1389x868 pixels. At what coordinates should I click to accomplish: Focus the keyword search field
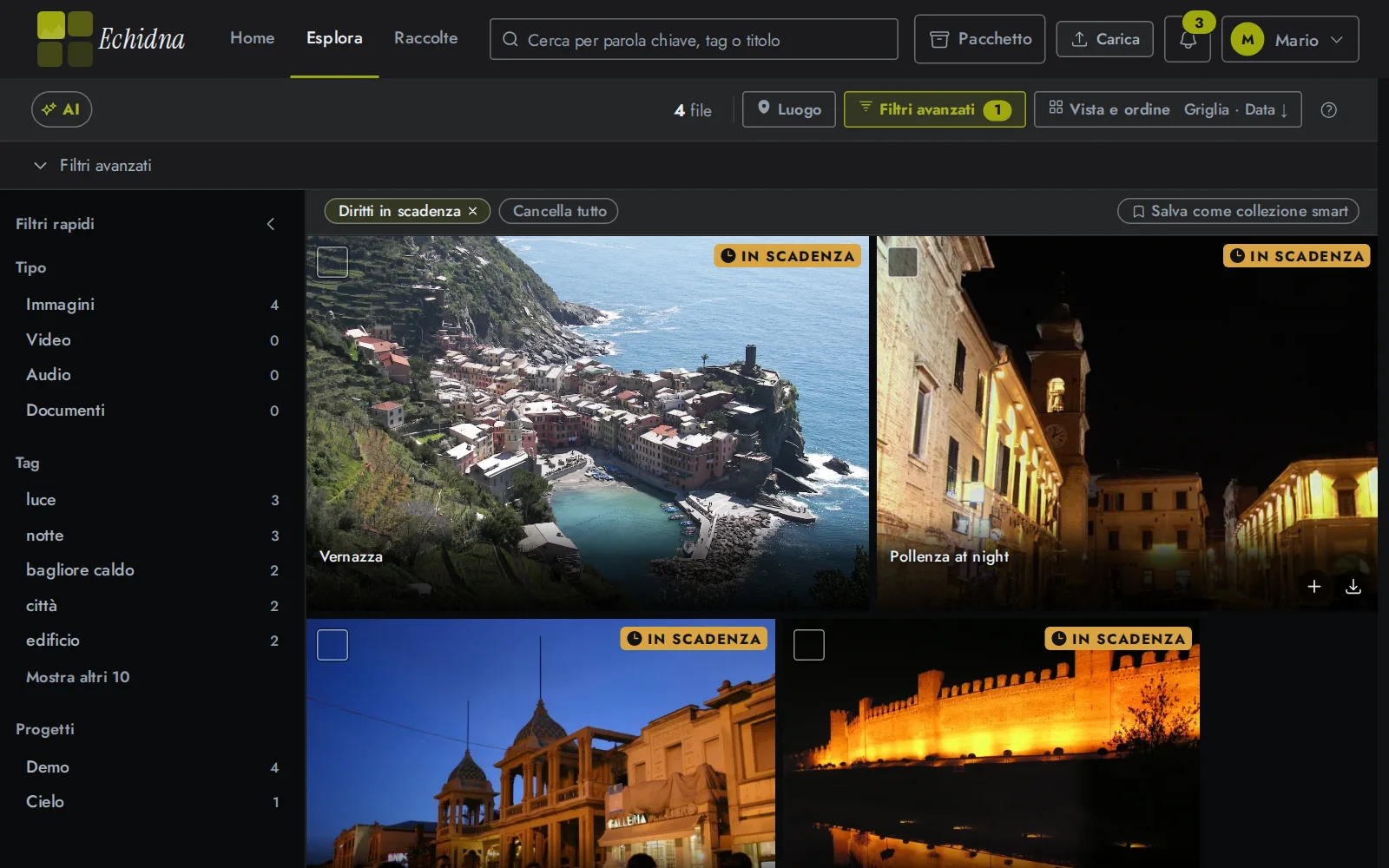tap(694, 40)
